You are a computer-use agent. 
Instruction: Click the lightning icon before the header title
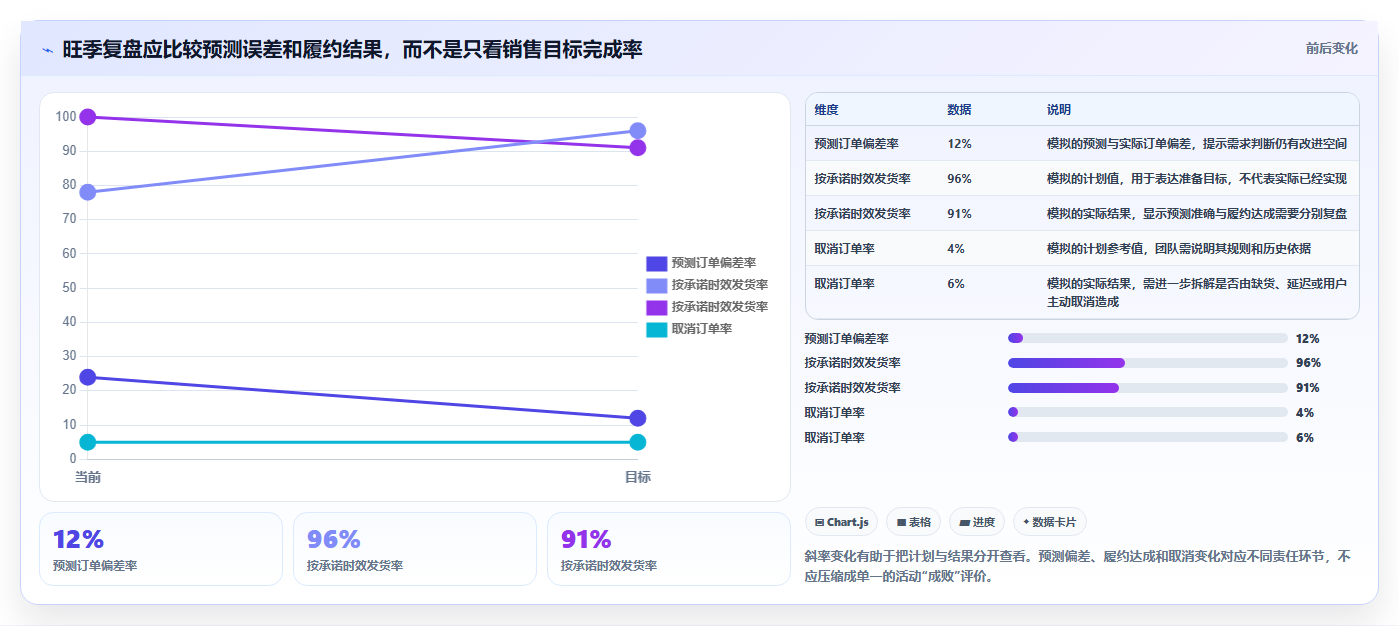(x=47, y=49)
